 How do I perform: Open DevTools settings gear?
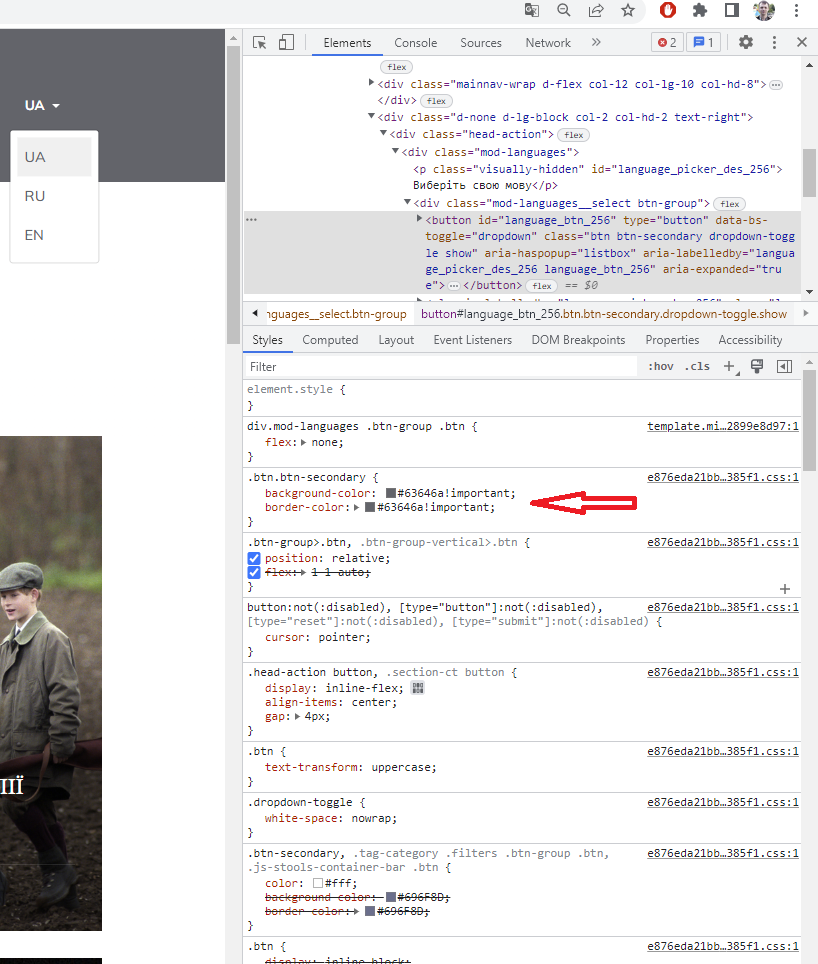tap(746, 42)
